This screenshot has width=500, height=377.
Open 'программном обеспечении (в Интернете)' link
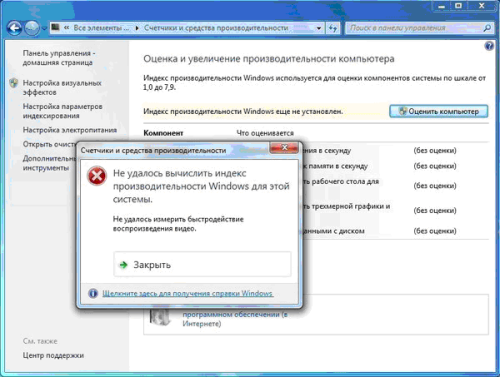coord(235,319)
